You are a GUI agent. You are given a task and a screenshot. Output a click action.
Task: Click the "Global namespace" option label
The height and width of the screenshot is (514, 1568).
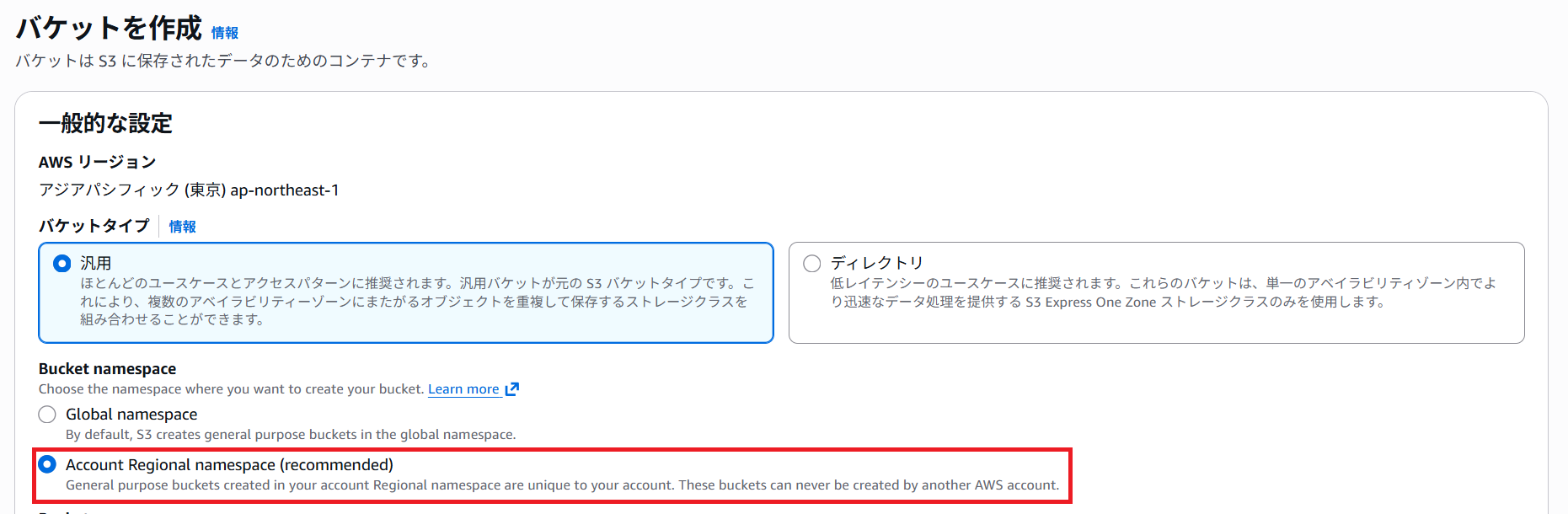[x=131, y=415]
